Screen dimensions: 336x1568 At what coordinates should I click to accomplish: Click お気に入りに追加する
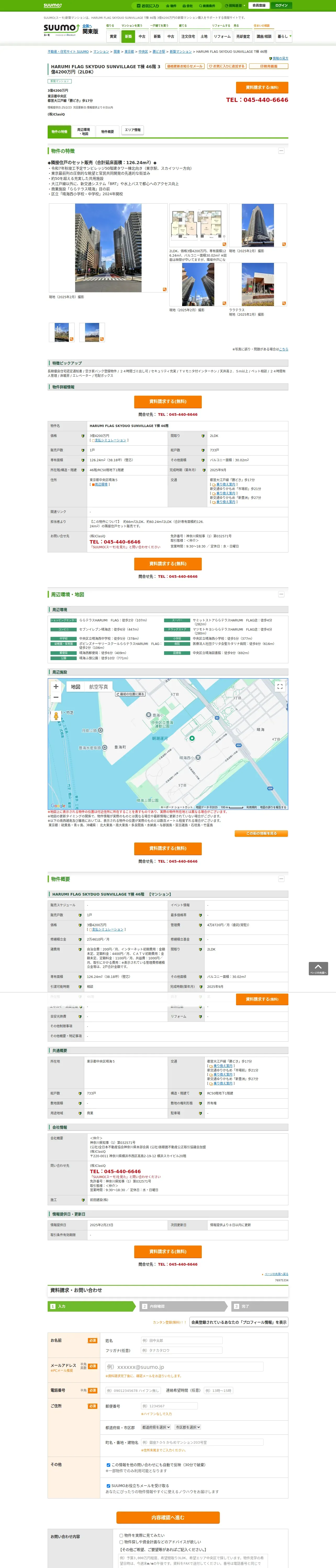pyautogui.click(x=226, y=66)
